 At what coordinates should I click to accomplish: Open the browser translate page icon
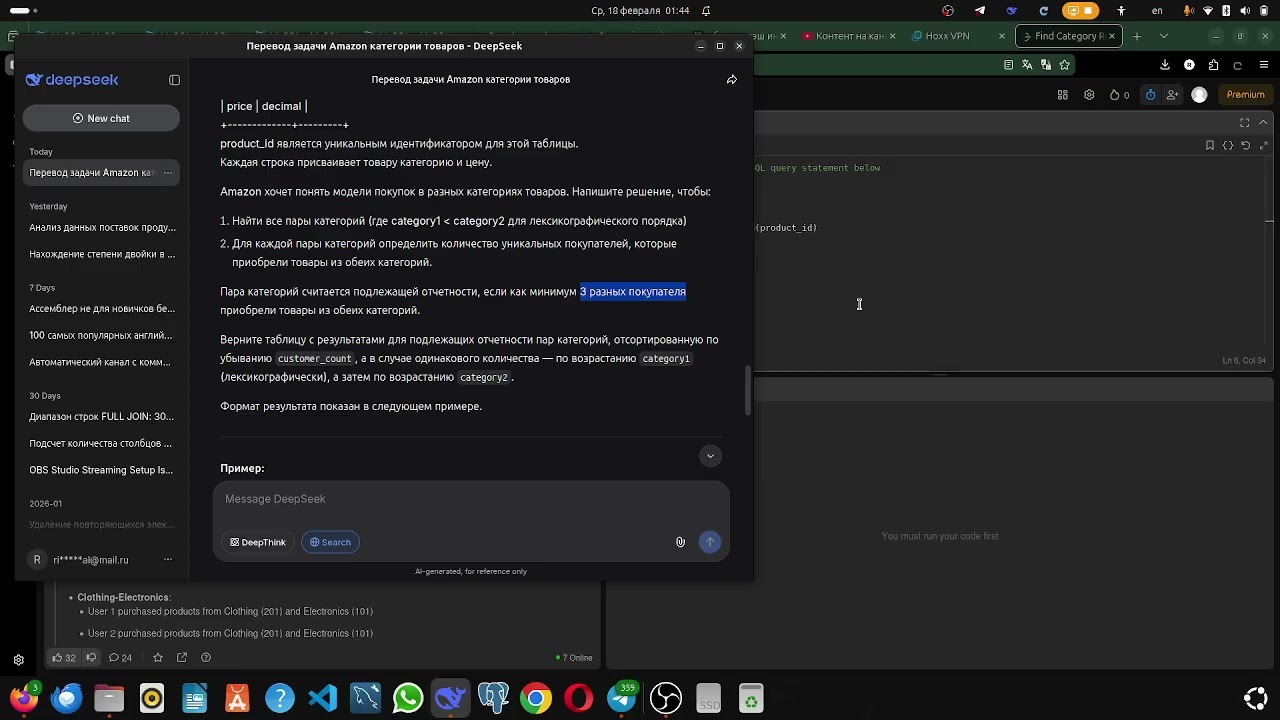tap(1027, 65)
